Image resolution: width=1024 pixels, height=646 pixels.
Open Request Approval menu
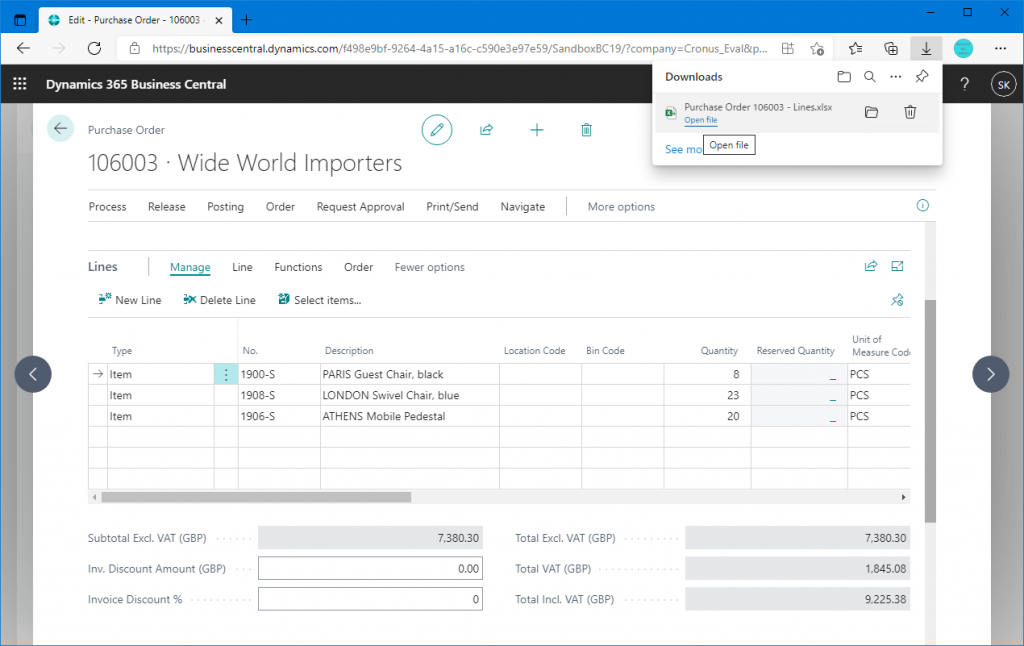[x=360, y=206]
